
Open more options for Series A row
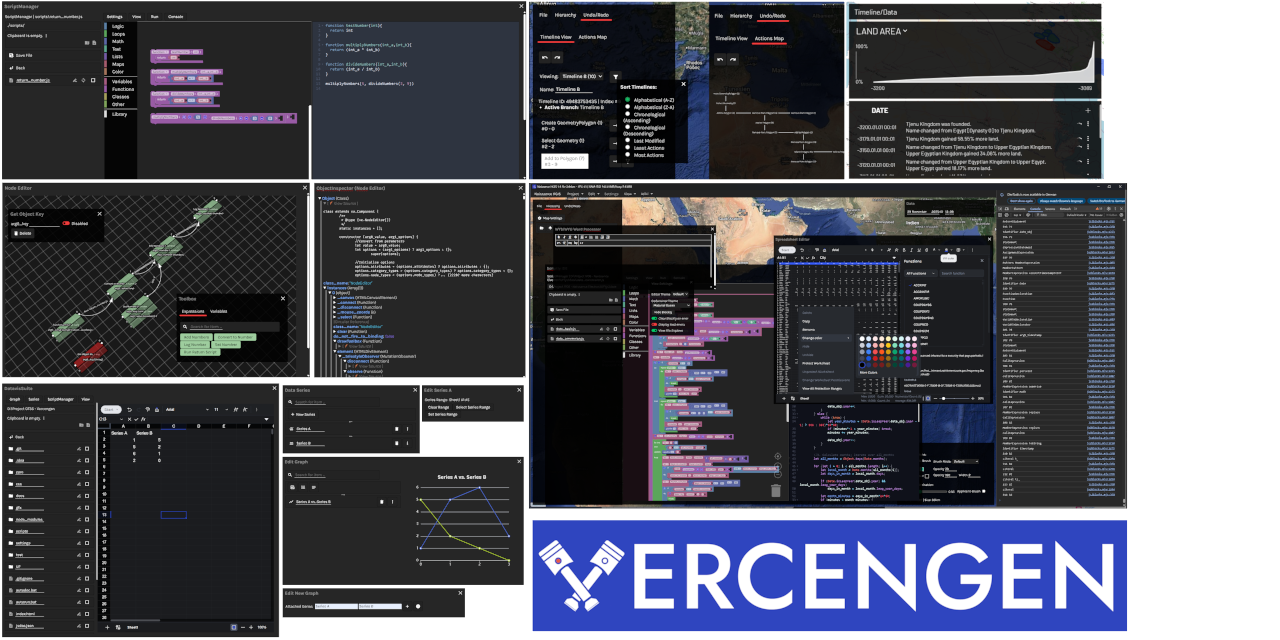(x=407, y=429)
